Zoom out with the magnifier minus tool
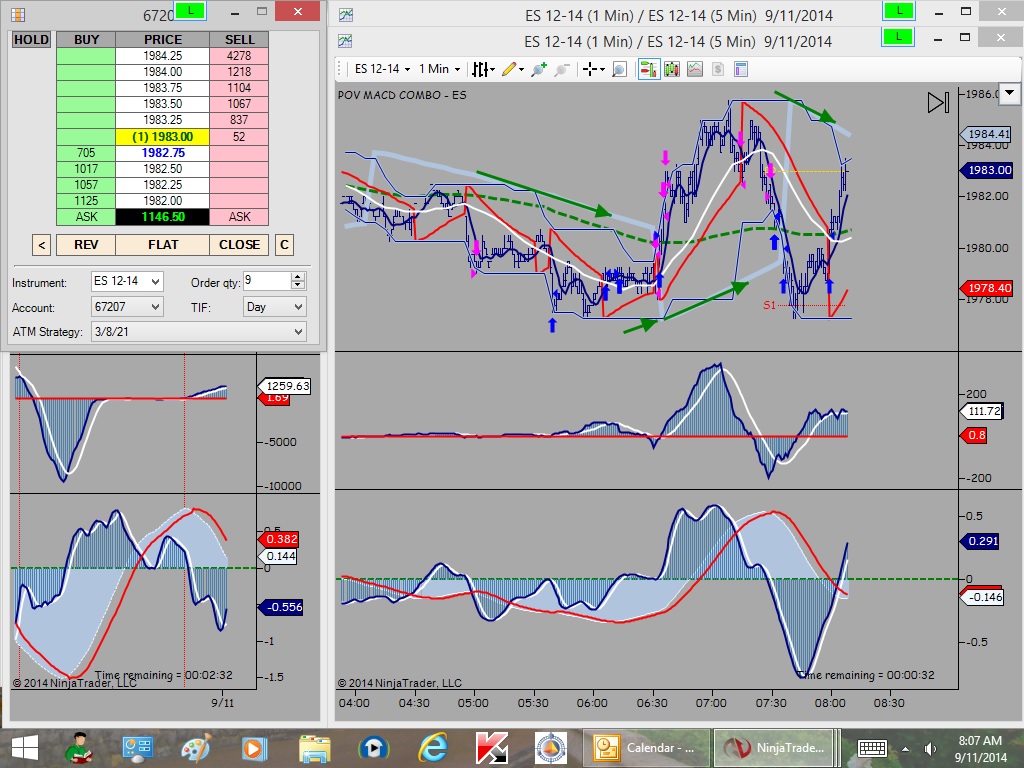1024x768 pixels. click(x=562, y=69)
